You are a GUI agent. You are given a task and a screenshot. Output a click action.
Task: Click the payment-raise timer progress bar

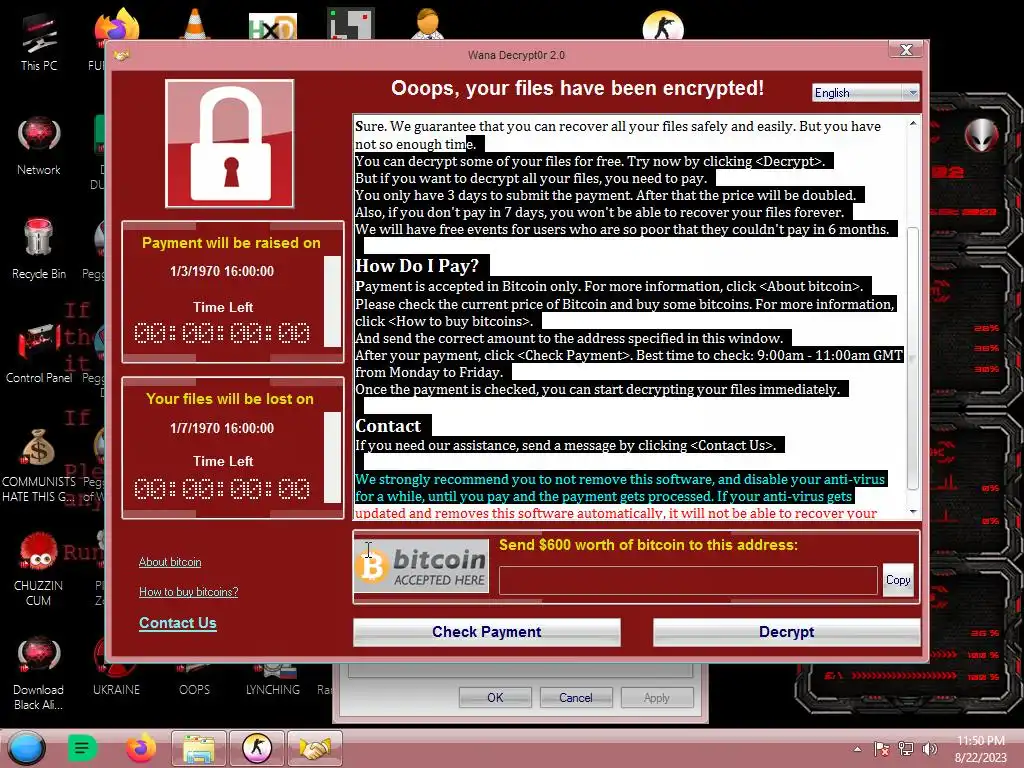332,301
